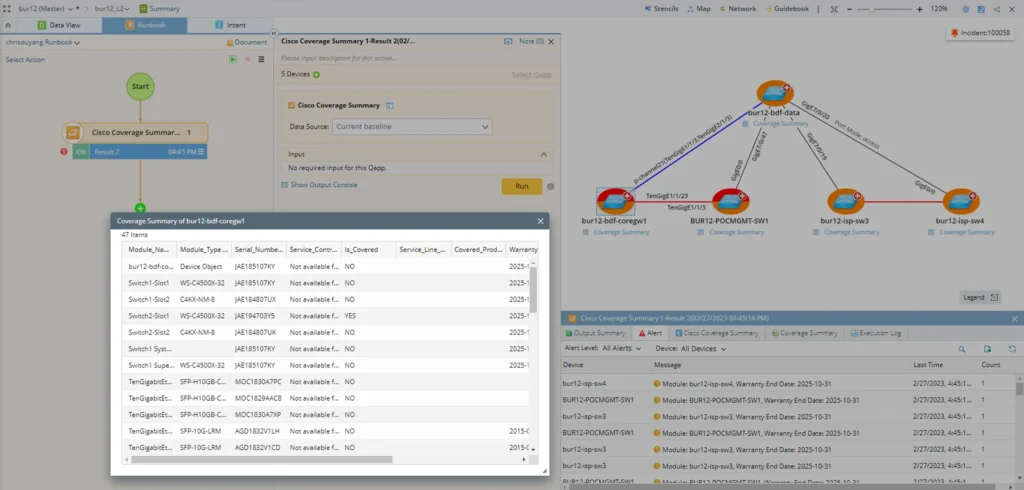Select the Switch2-Slot1 table row

[x=327, y=316]
